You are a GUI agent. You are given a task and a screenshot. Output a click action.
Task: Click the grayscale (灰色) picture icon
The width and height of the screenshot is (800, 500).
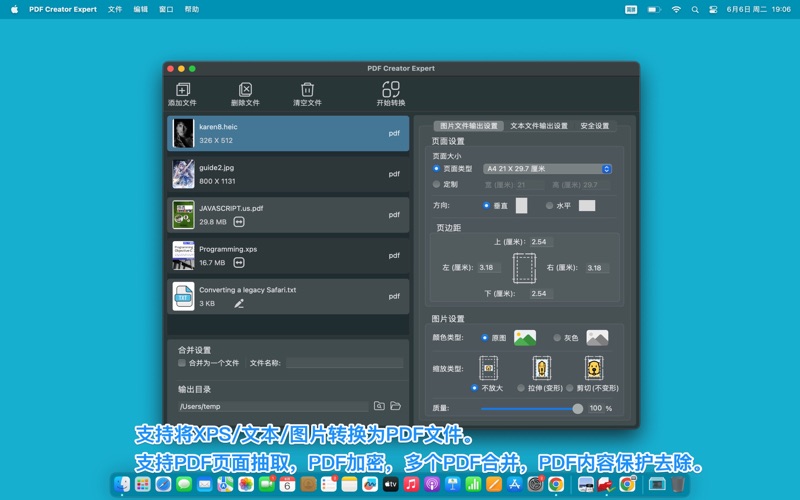click(597, 338)
